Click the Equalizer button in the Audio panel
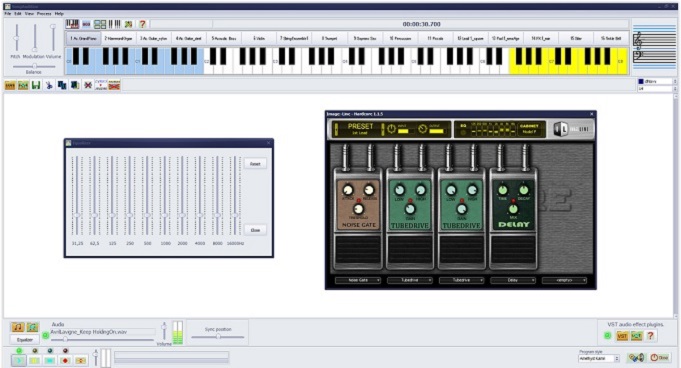This screenshot has width=681, height=368. 25,340
